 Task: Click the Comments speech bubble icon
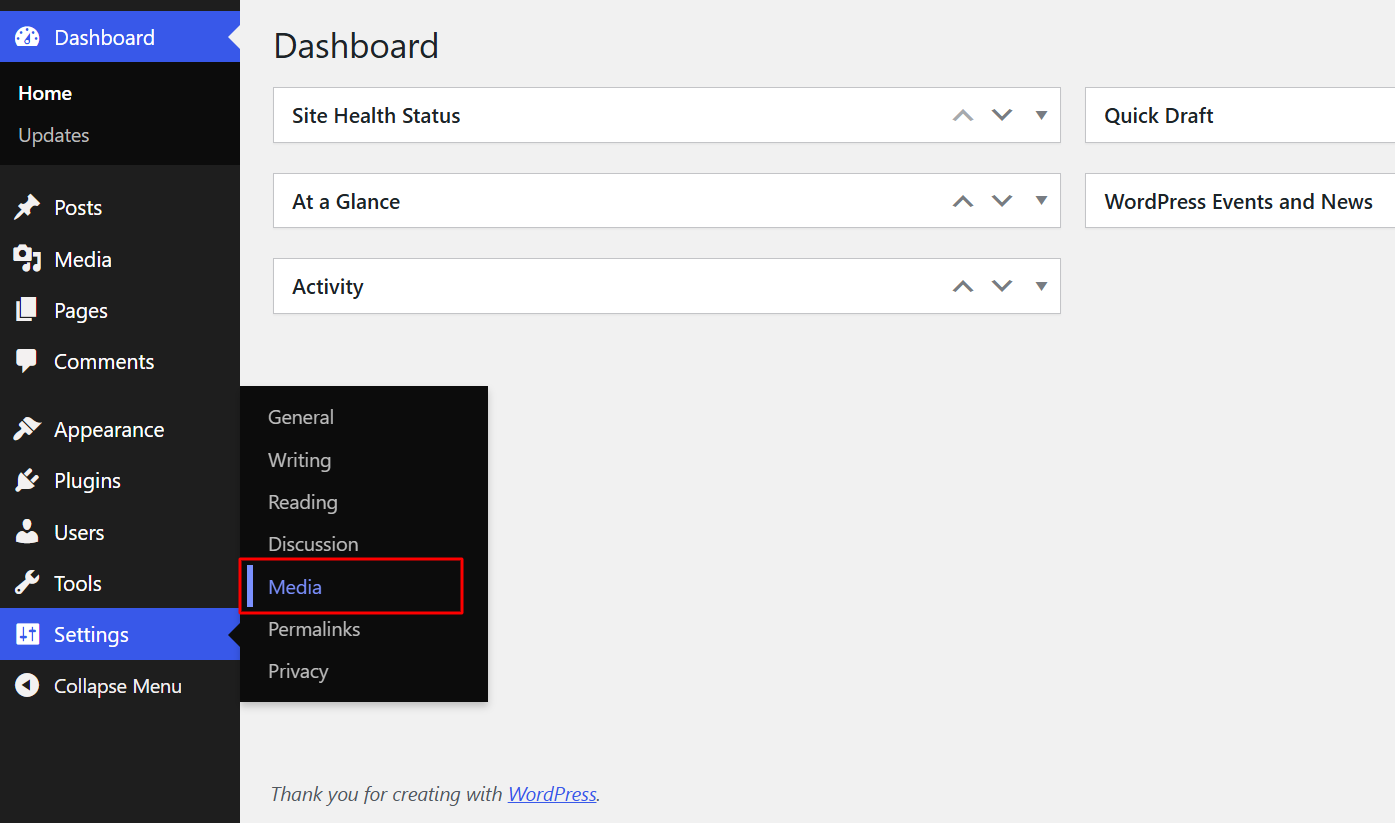tap(27, 362)
